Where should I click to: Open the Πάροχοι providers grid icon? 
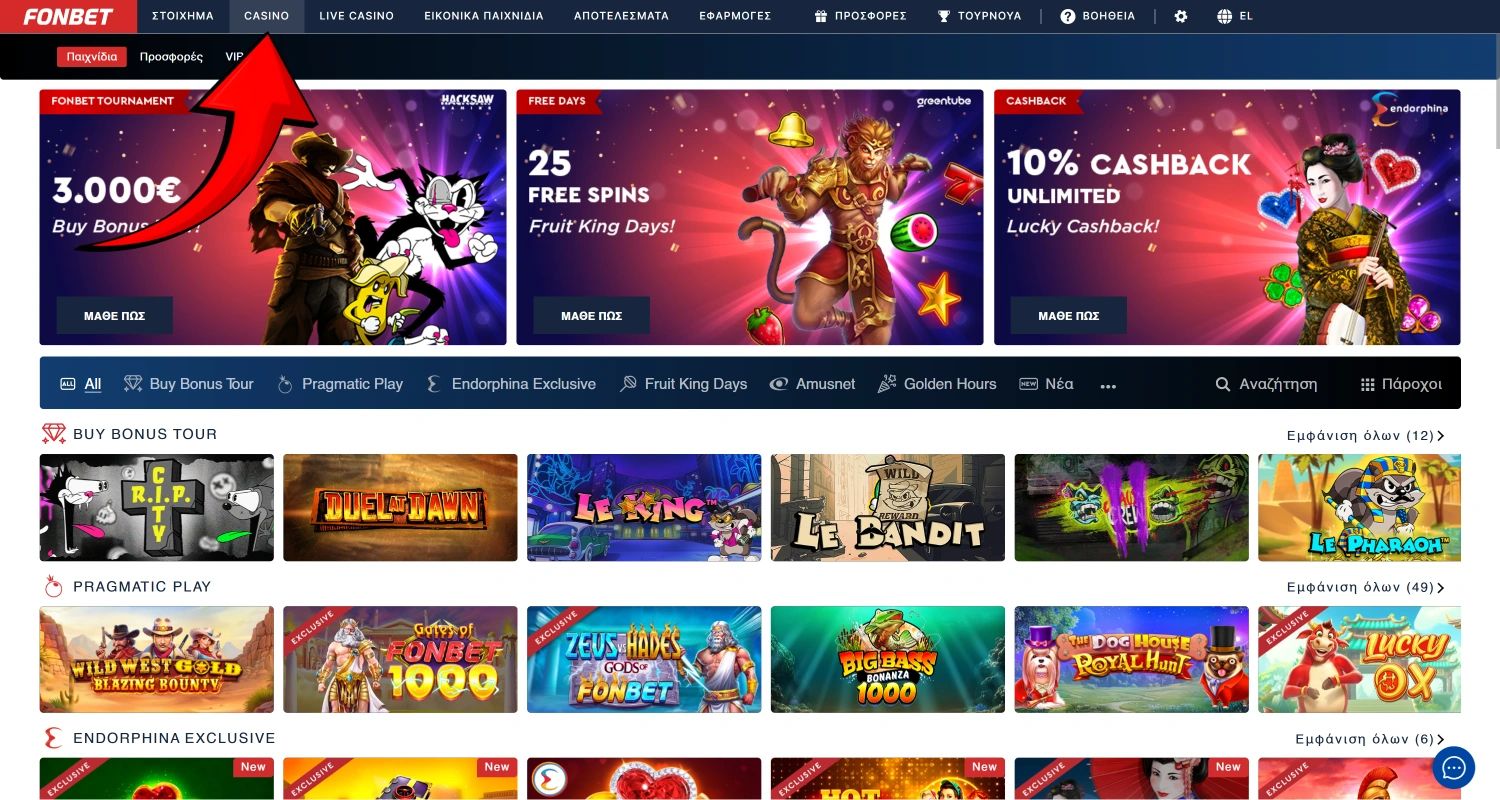coord(1368,384)
